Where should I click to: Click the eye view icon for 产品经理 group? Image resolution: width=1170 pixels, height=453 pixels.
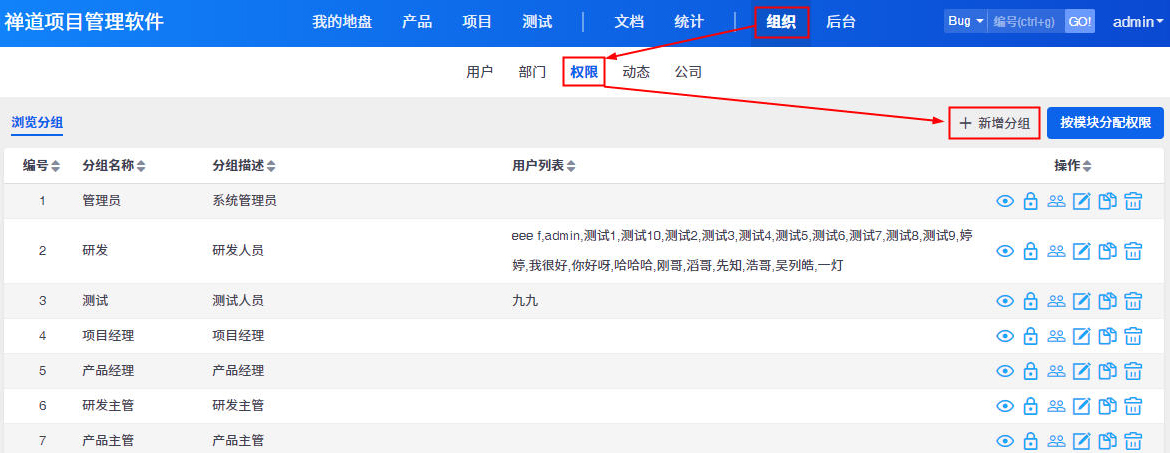(x=1005, y=371)
